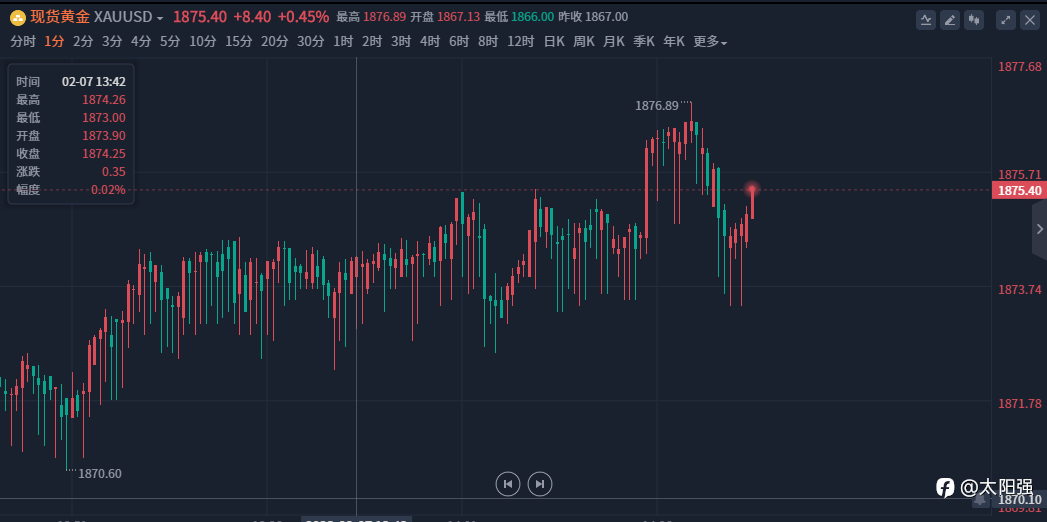1047x522 pixels.
Task: Switch to the 分时 view
Action: click(x=23, y=42)
